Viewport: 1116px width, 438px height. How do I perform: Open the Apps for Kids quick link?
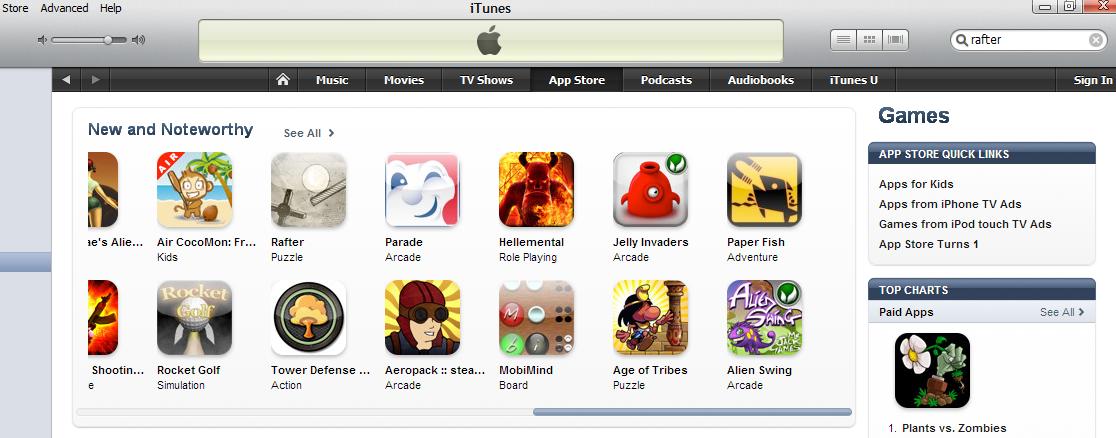916,184
